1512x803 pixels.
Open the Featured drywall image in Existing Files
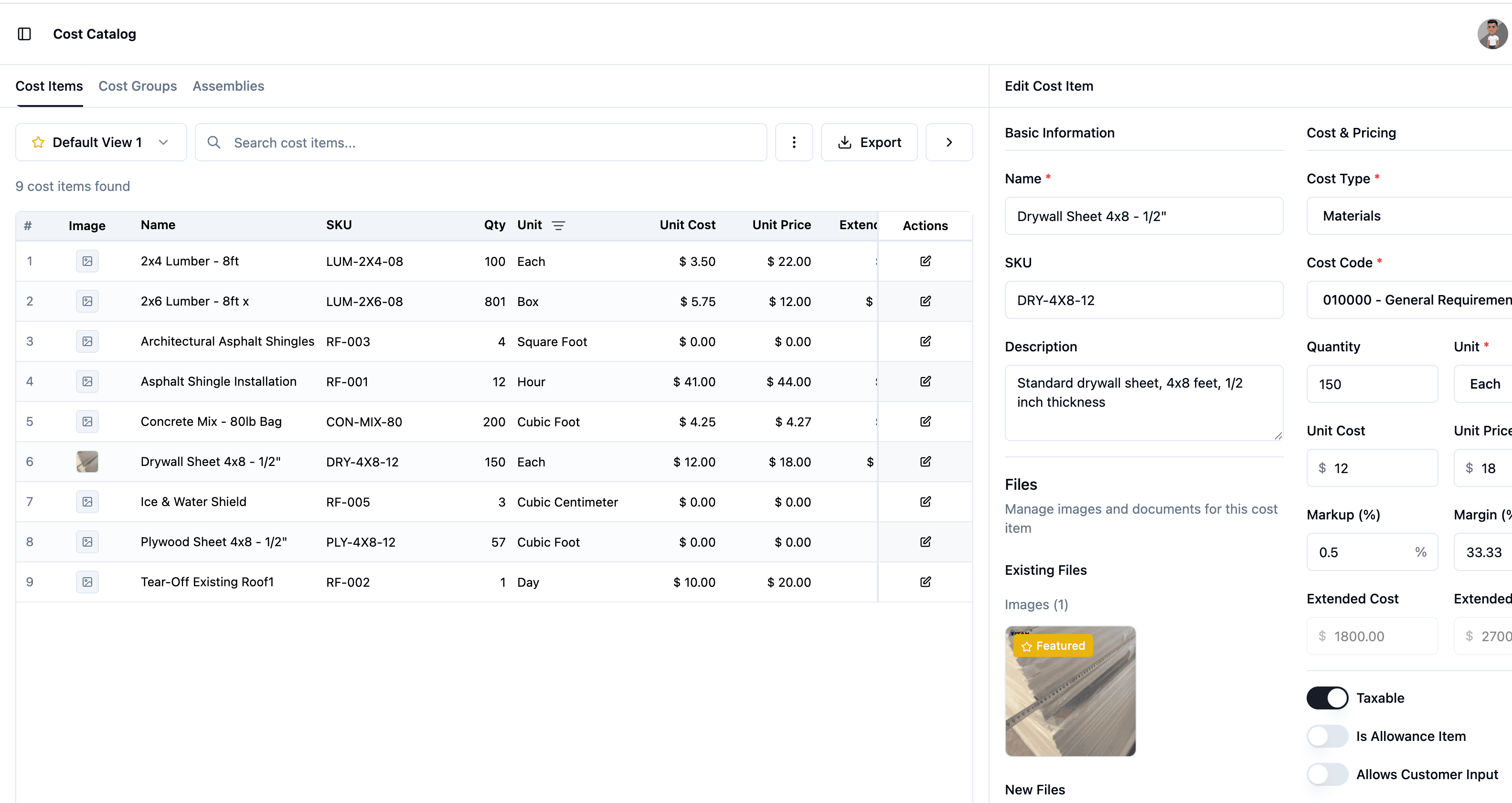point(1070,691)
